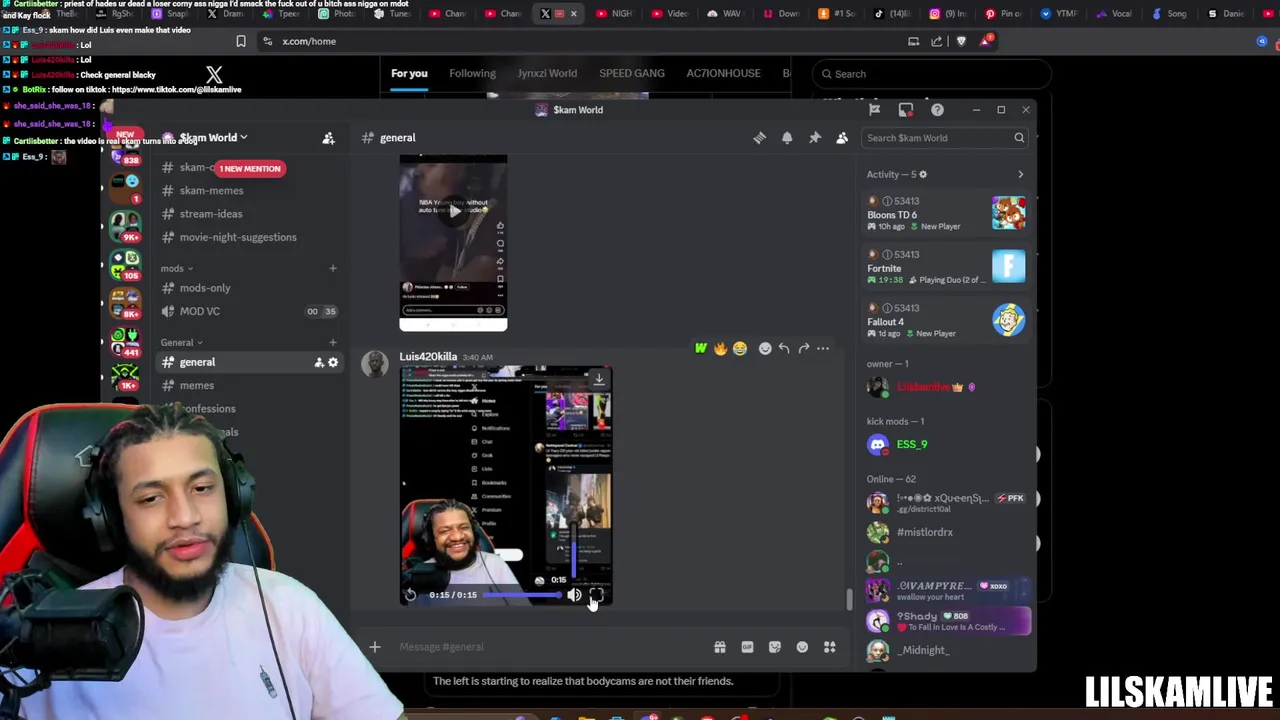This screenshot has width=1280, height=720.
Task: Open more options on Luis420killa's message
Action: point(823,348)
